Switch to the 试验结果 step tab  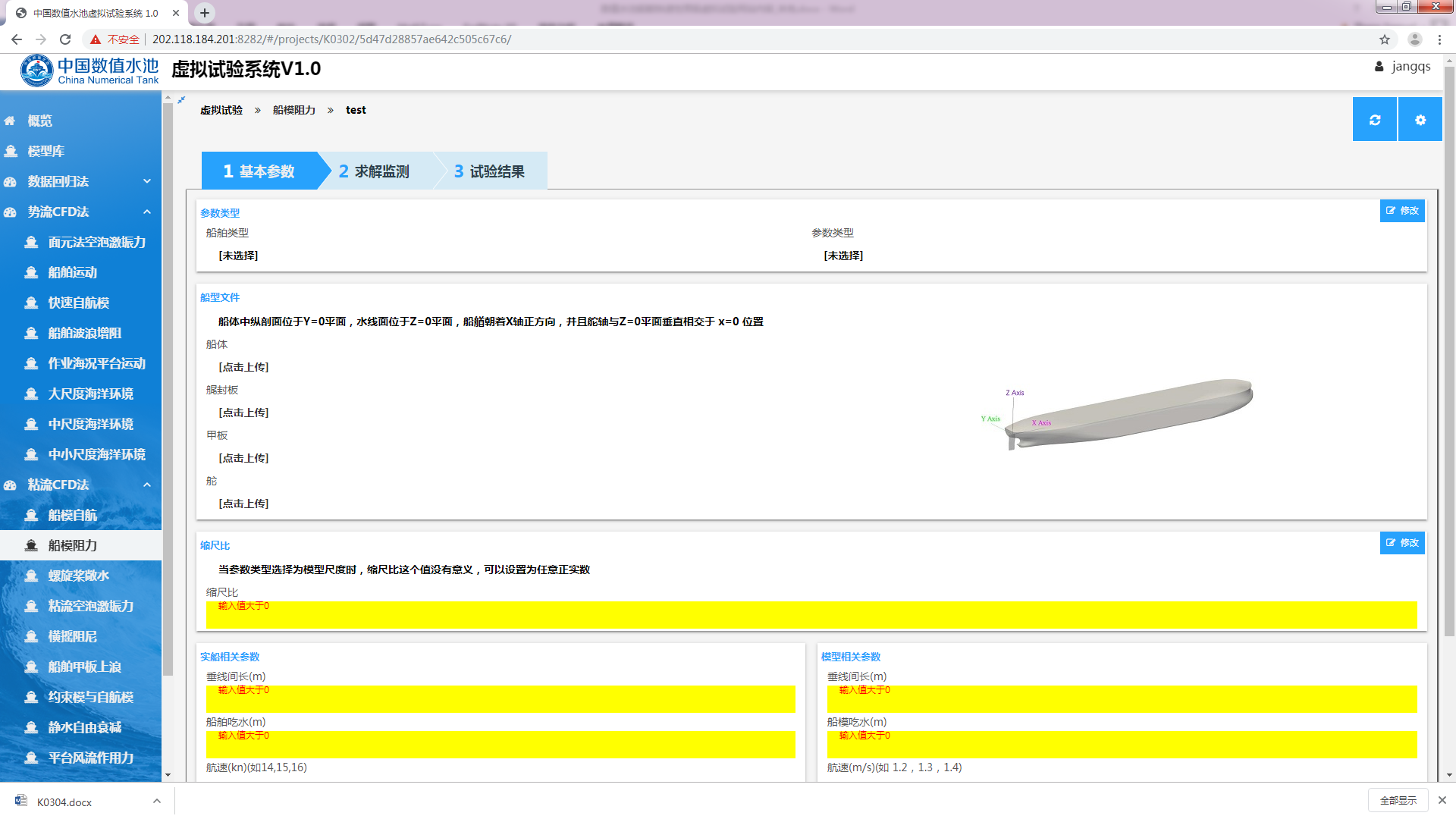491,171
